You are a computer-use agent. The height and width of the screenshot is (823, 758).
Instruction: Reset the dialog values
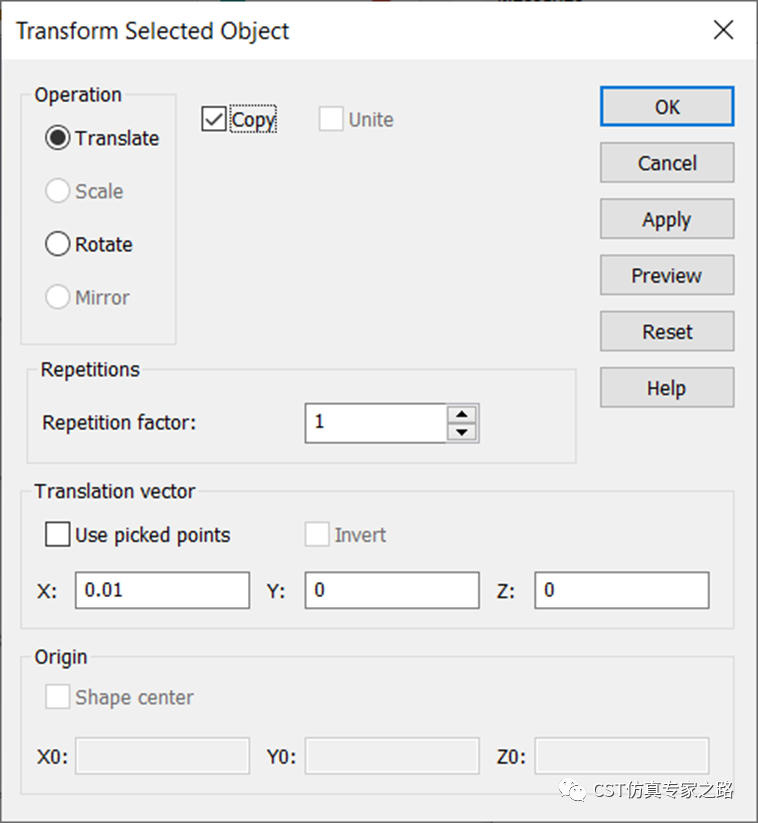667,331
